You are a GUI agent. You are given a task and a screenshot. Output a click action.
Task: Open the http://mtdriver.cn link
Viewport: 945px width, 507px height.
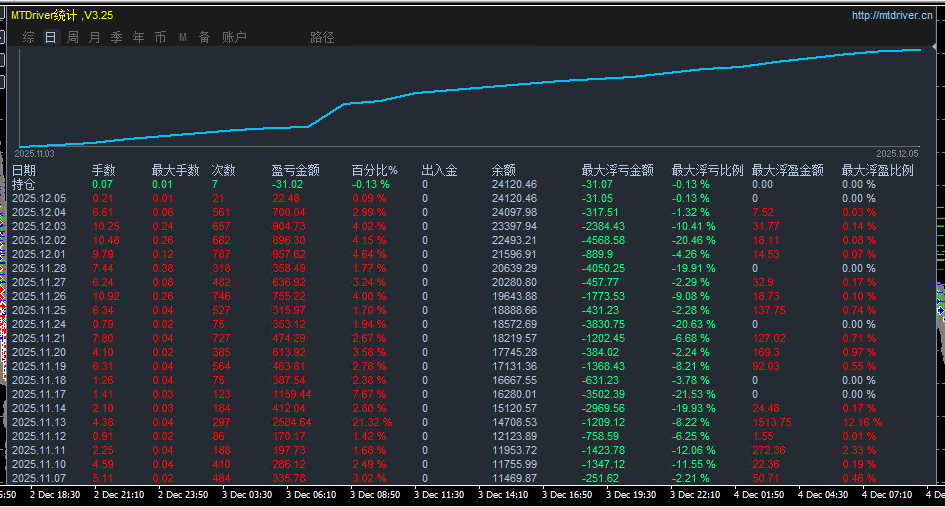click(892, 15)
